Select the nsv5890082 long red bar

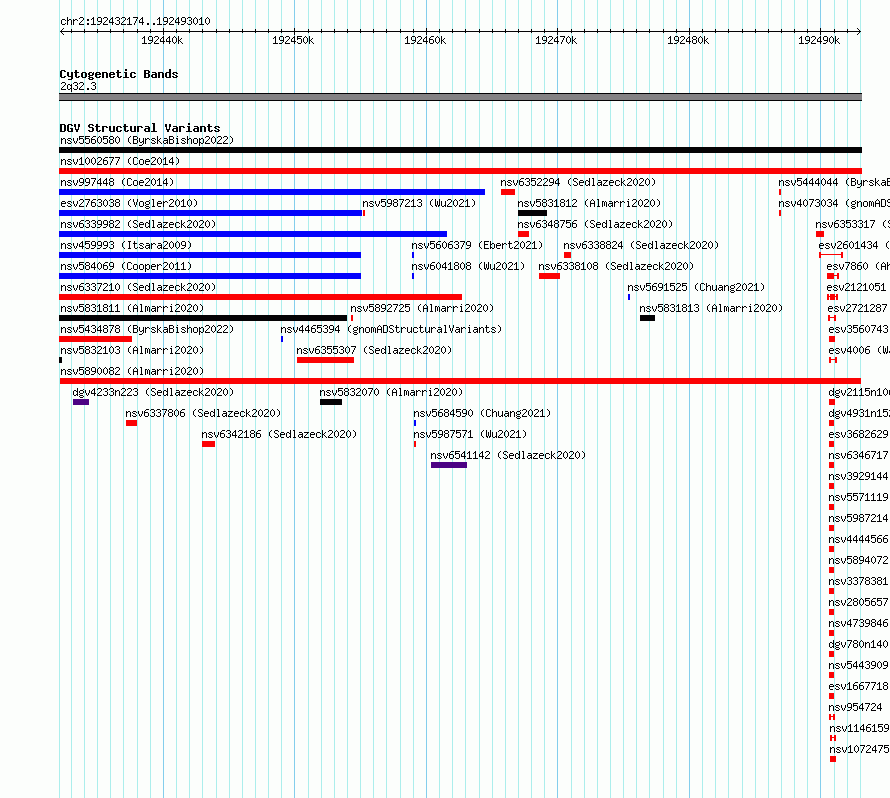coord(460,381)
